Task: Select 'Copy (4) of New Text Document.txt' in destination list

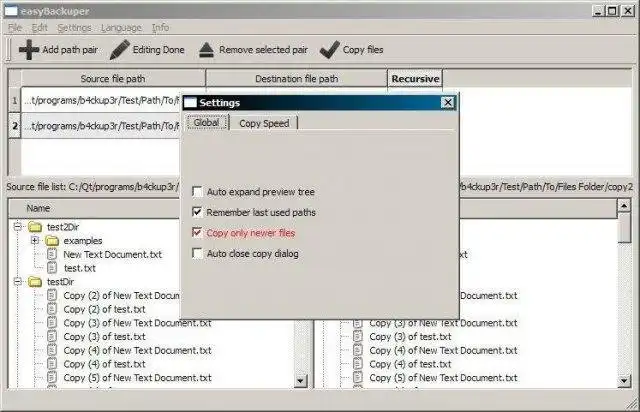Action: [x=443, y=350]
